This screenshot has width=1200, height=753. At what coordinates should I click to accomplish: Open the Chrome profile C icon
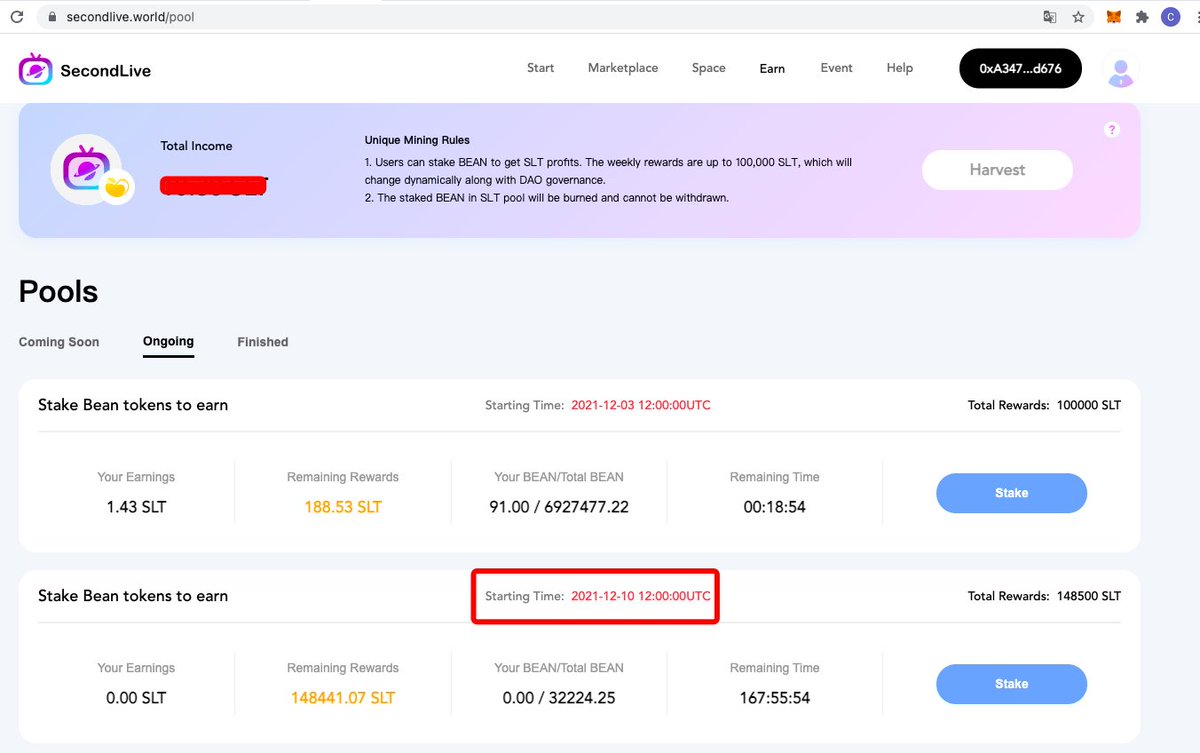click(x=1171, y=16)
